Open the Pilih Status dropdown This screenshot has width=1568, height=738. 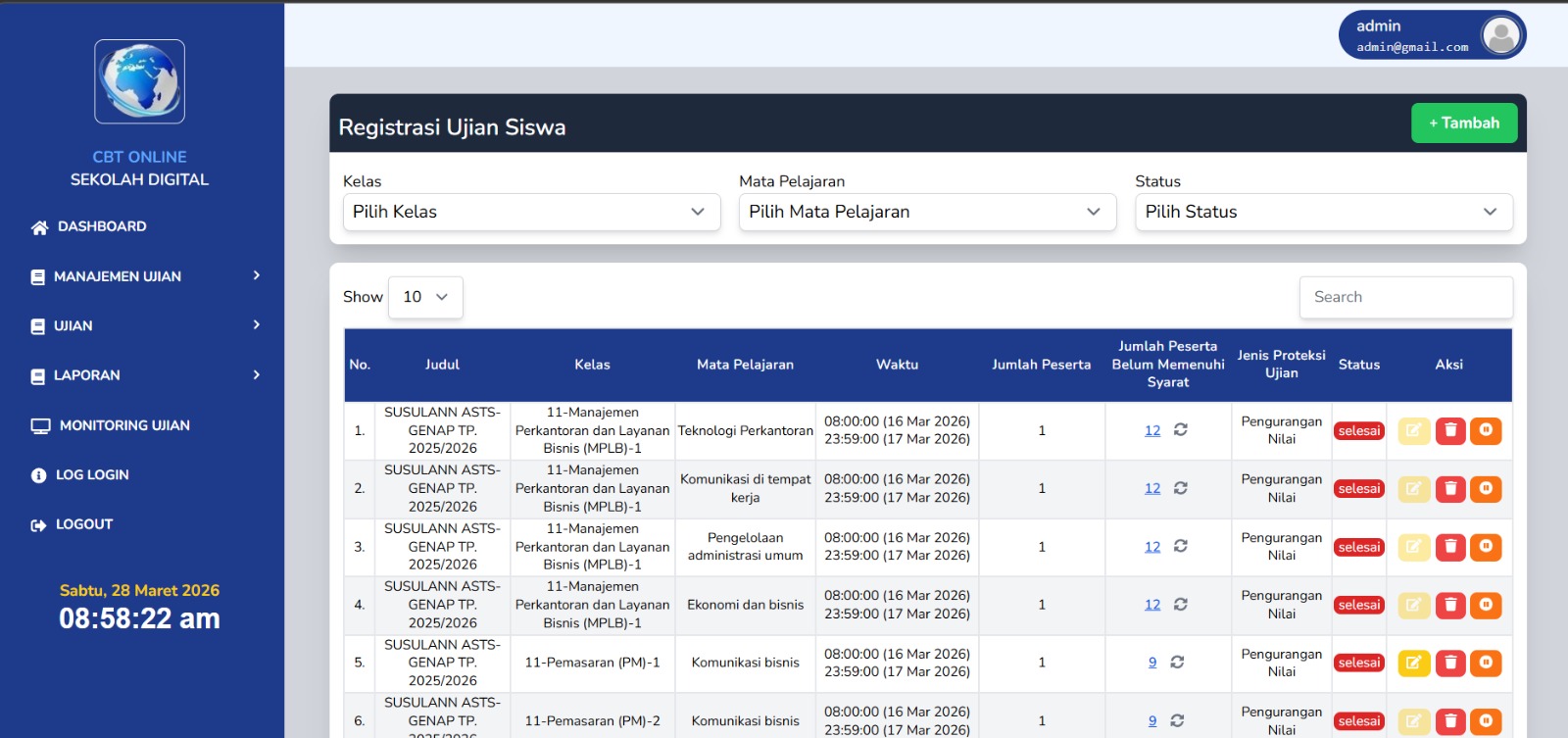point(1323,212)
